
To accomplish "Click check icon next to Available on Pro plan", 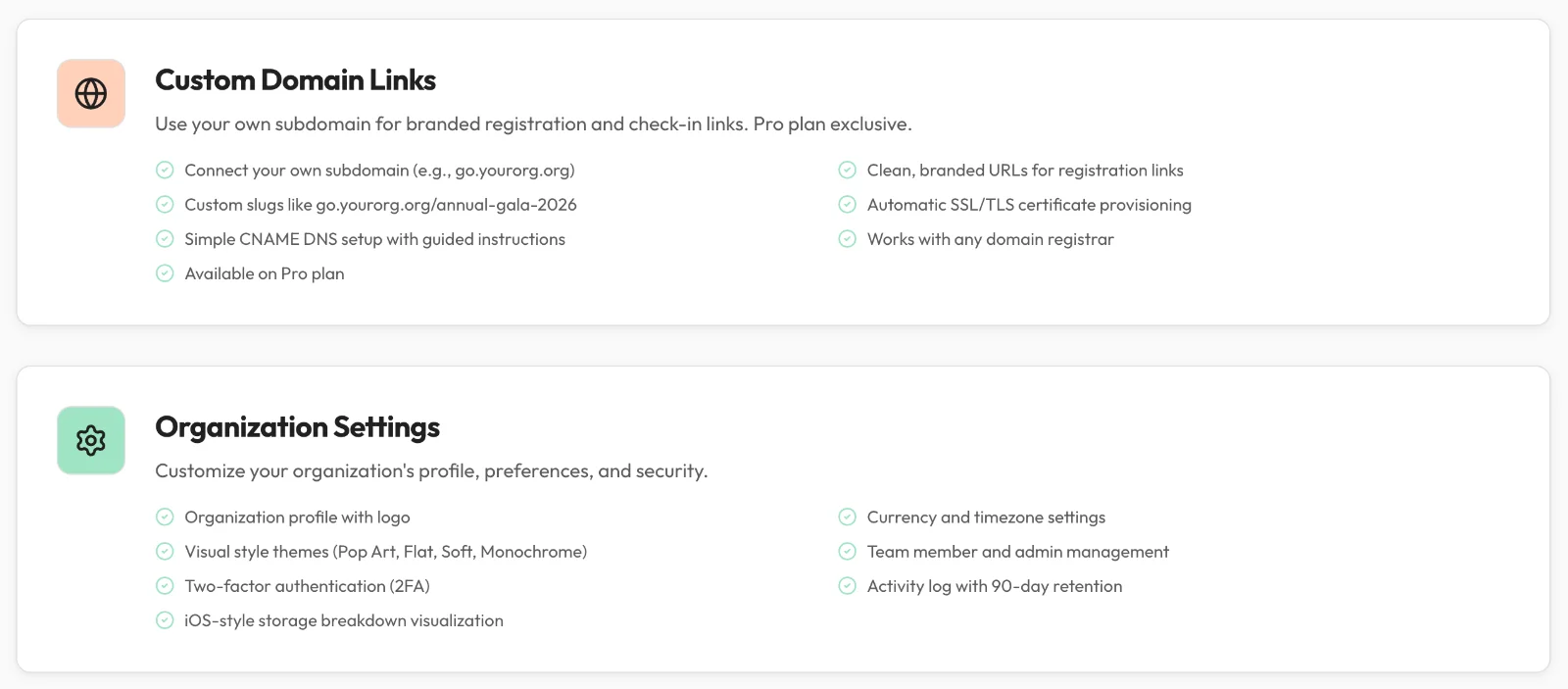I will (165, 273).
